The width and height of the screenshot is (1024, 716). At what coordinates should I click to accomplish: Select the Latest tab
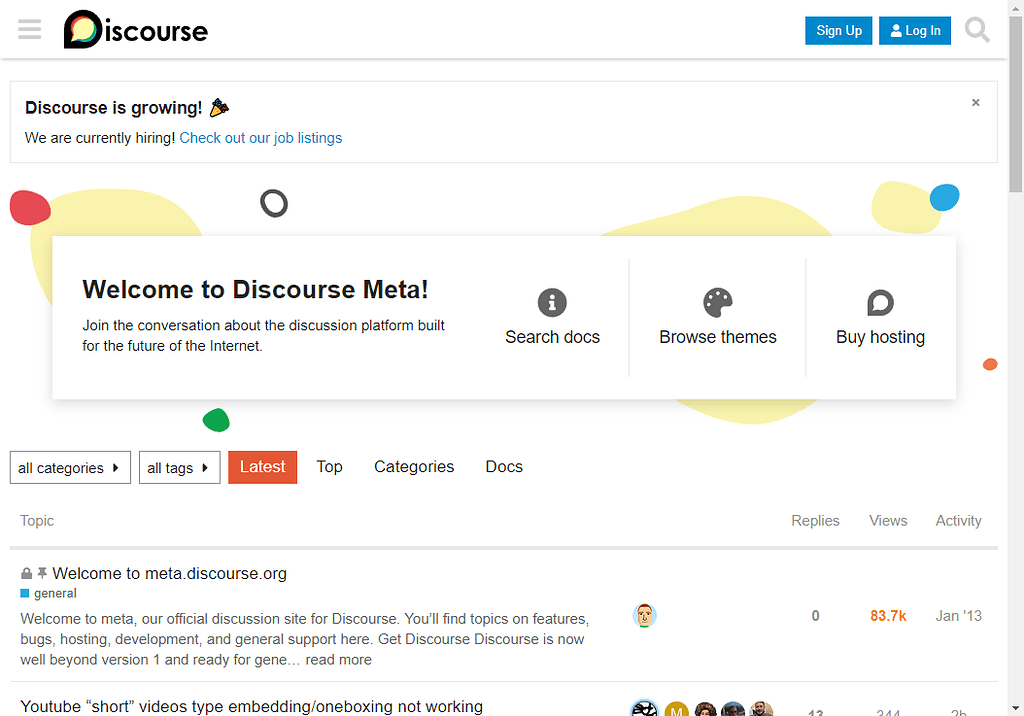coord(263,467)
